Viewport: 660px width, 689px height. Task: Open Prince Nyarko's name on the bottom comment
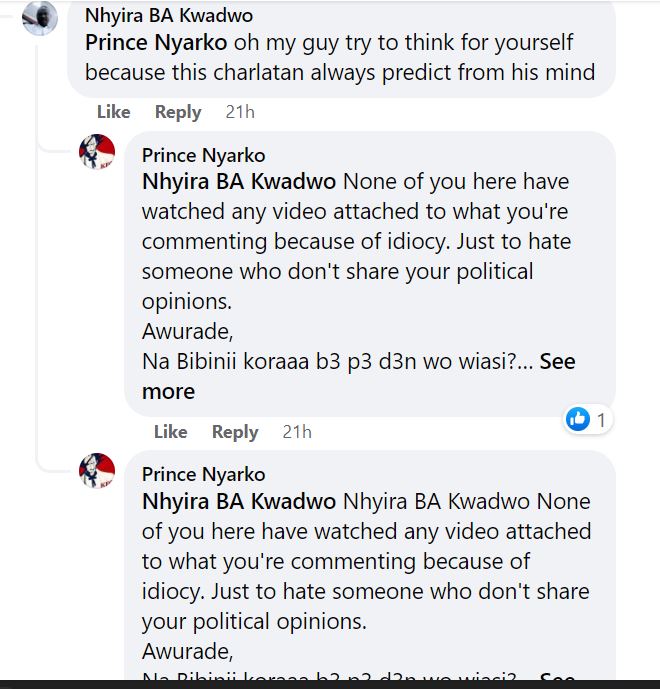[x=204, y=474]
